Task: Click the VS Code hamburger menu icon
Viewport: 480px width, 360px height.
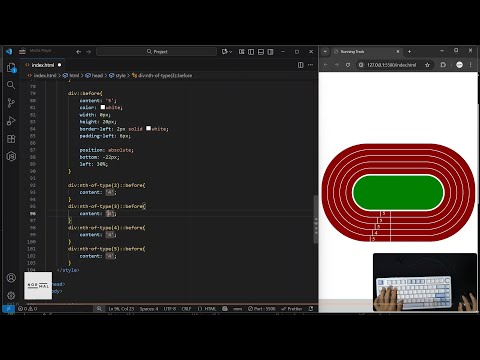Action: click(x=22, y=51)
